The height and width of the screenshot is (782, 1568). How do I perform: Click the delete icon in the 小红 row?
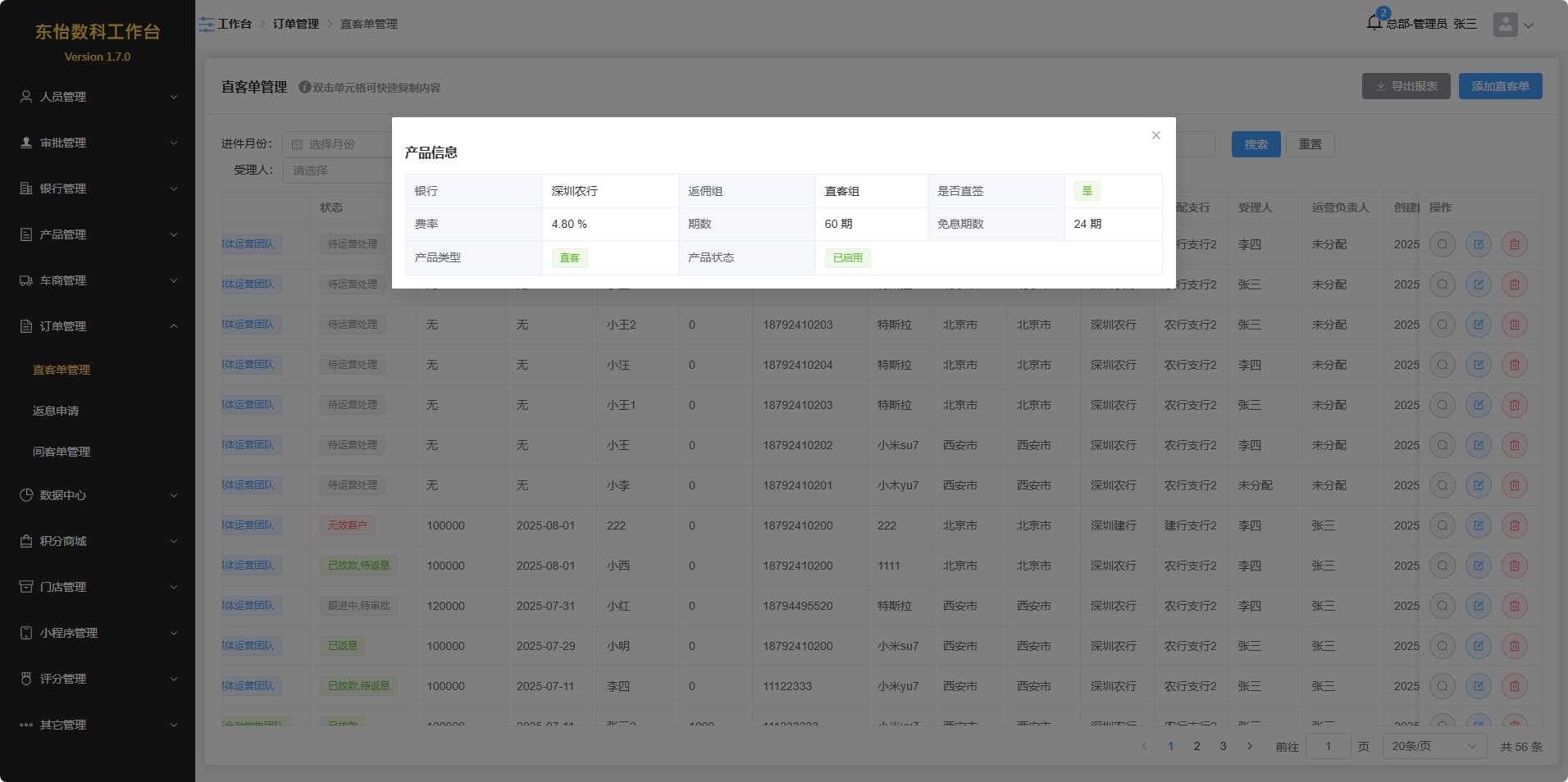click(x=1514, y=606)
